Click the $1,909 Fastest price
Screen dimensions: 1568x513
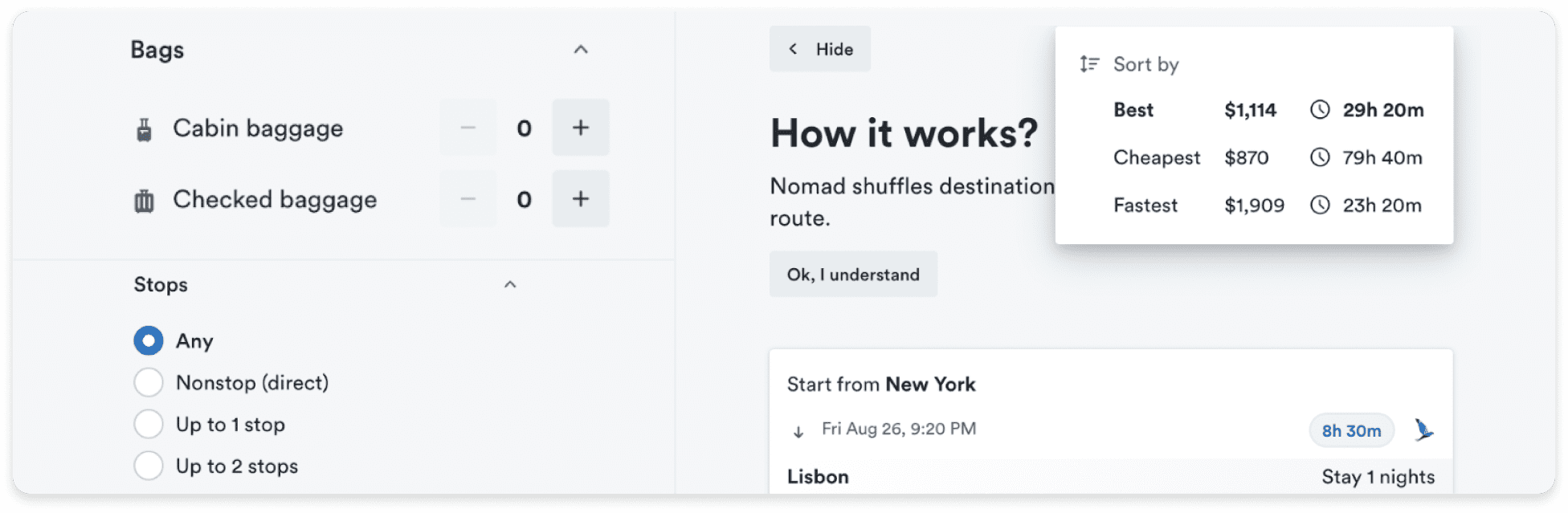(x=1254, y=206)
